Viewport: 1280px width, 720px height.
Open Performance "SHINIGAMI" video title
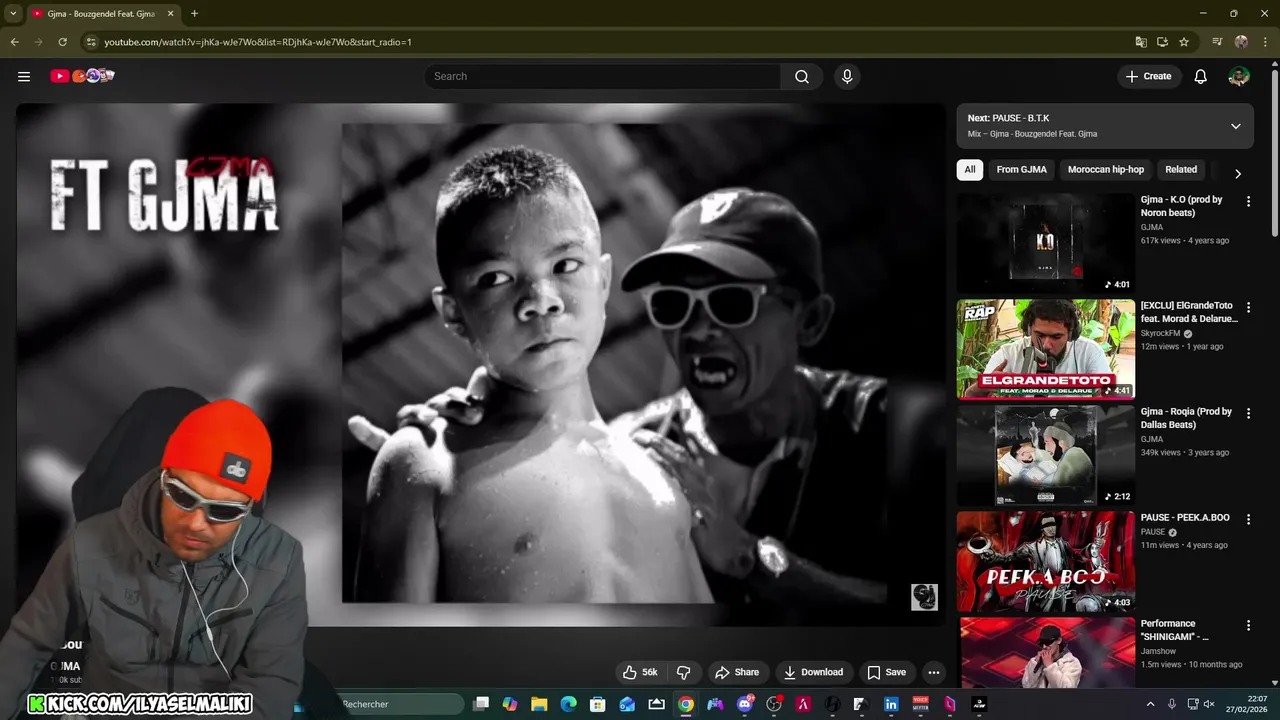coord(1175,630)
